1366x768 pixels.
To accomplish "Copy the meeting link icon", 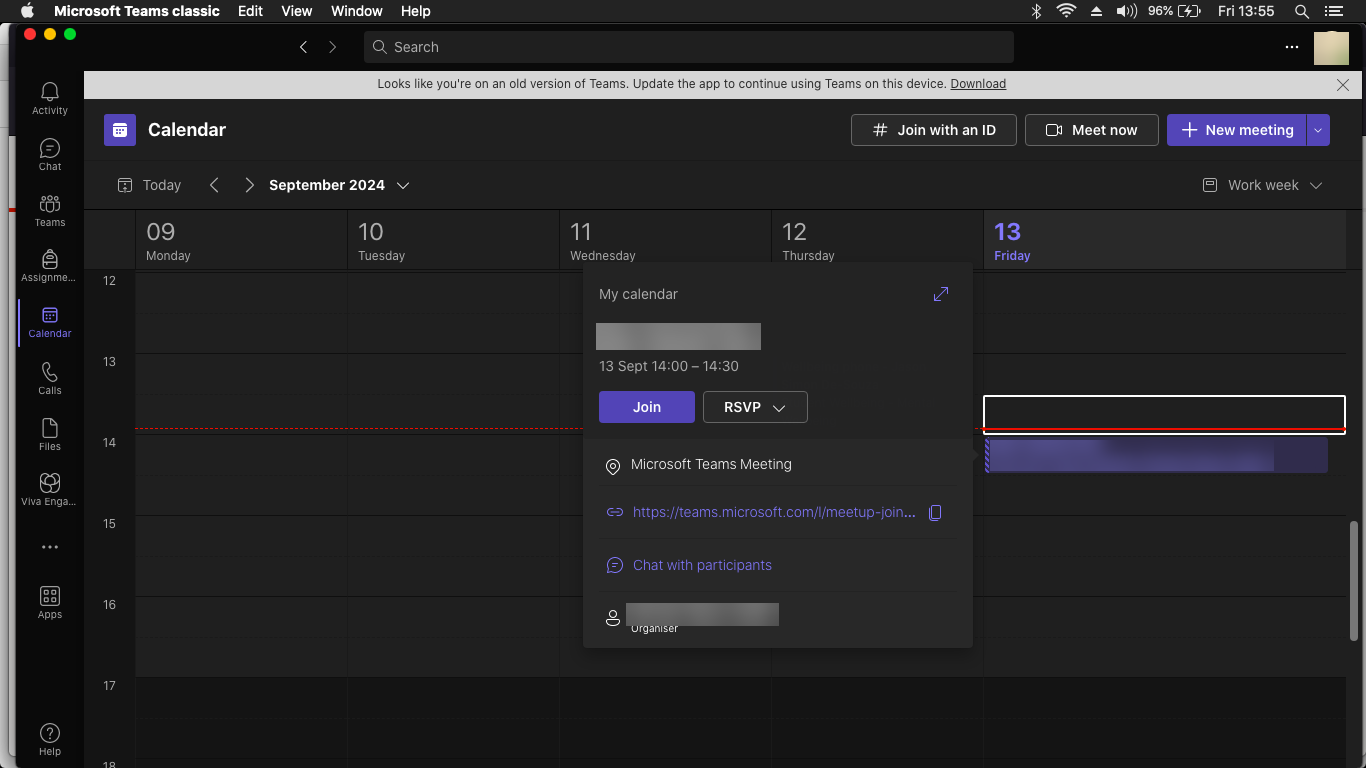I will [935, 512].
